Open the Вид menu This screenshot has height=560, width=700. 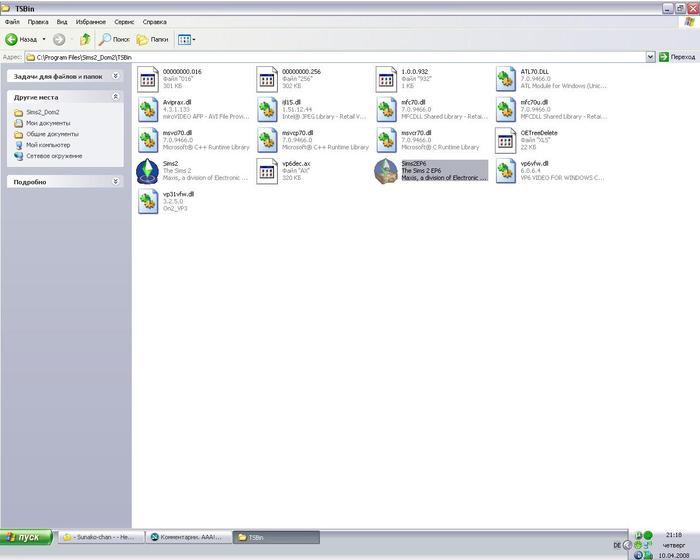click(x=62, y=21)
